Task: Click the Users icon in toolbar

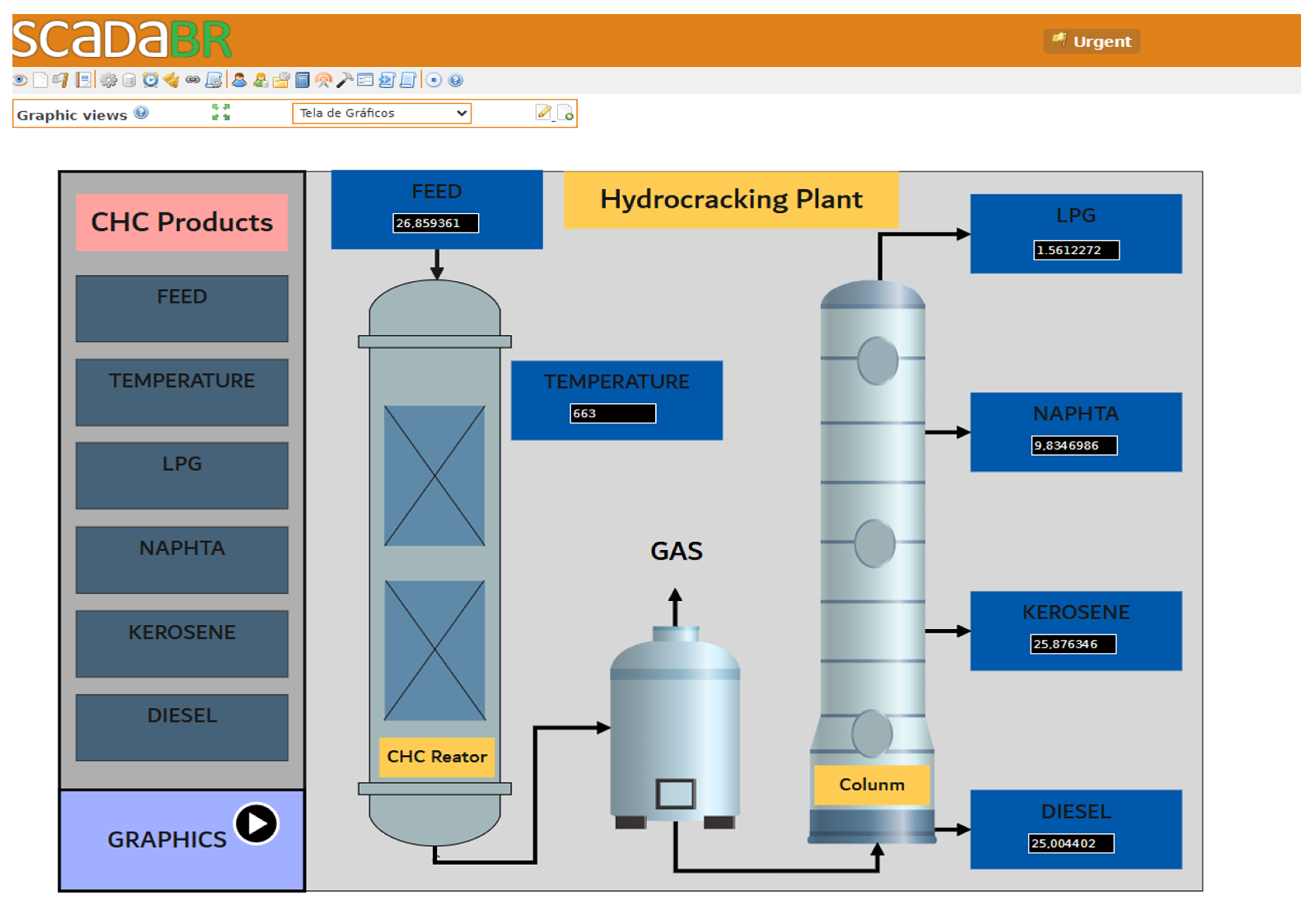Action: [x=239, y=80]
